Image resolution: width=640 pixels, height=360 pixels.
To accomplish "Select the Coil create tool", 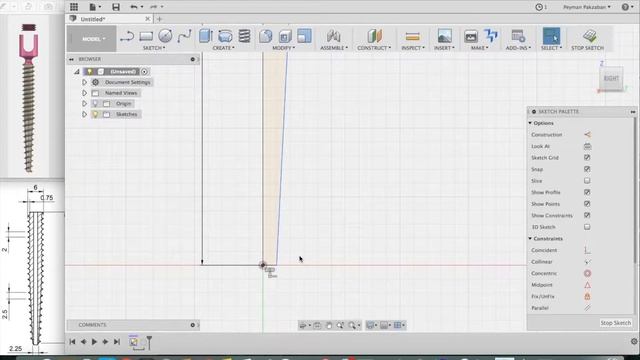I will (244, 36).
